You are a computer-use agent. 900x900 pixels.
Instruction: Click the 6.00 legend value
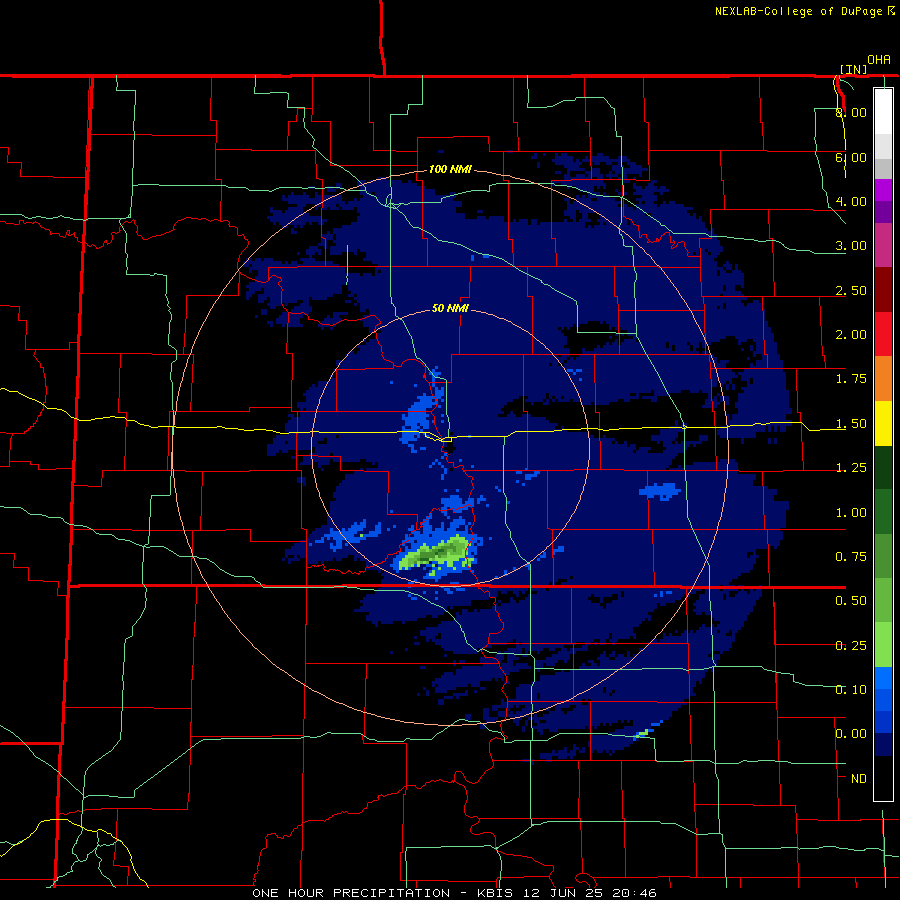click(851, 157)
